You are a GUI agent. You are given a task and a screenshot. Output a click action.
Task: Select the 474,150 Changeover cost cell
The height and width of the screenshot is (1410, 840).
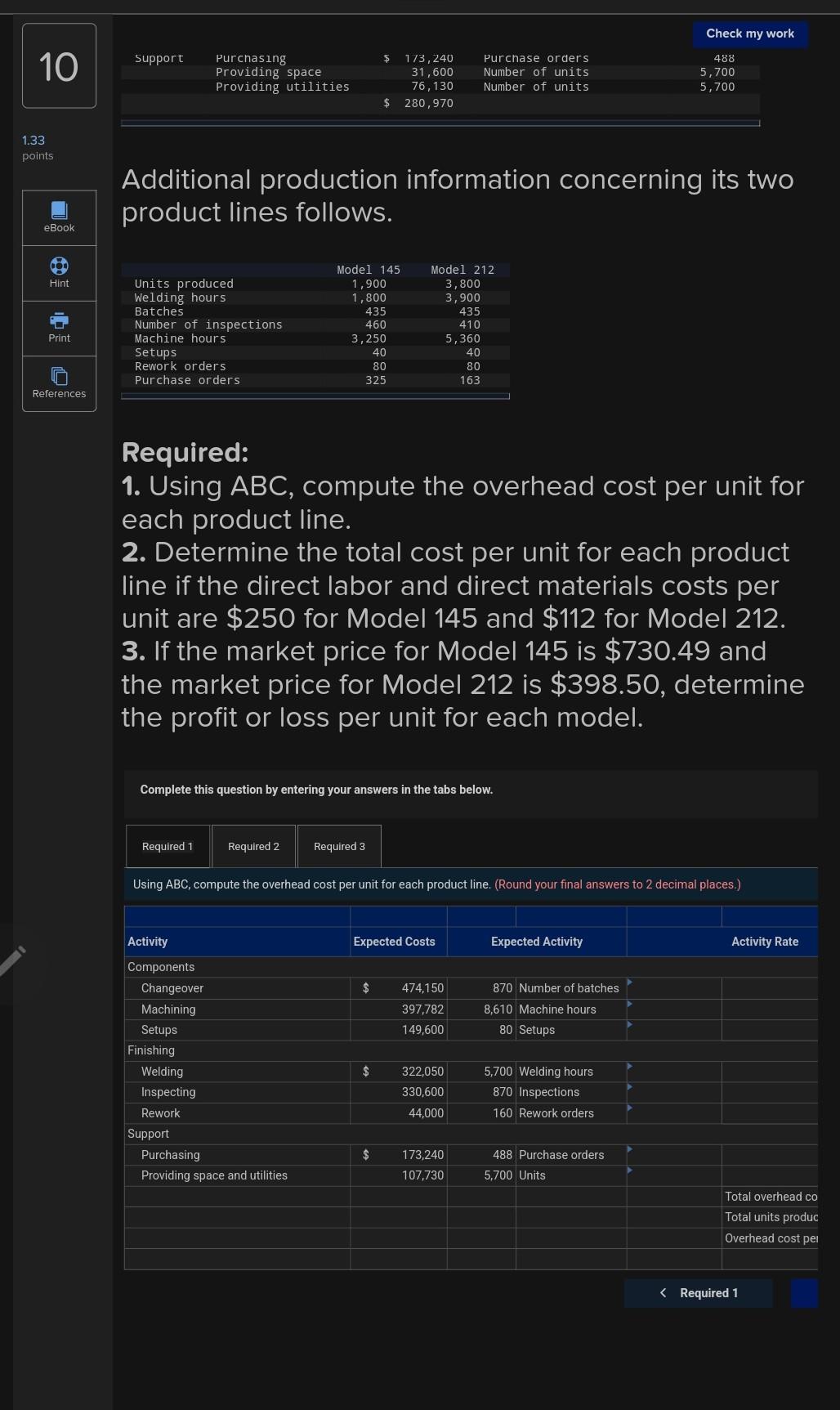coord(399,988)
